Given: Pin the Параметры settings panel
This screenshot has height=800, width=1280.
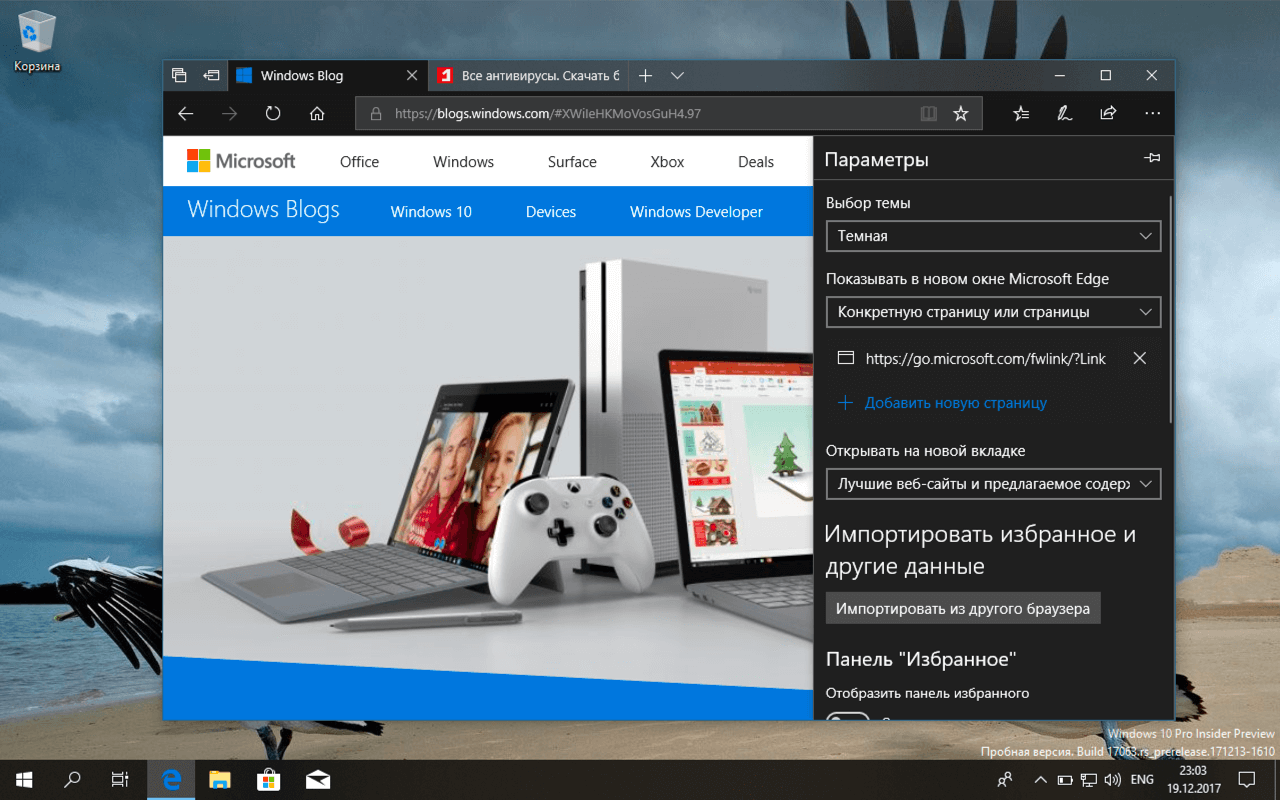Looking at the screenshot, I should pyautogui.click(x=1151, y=158).
